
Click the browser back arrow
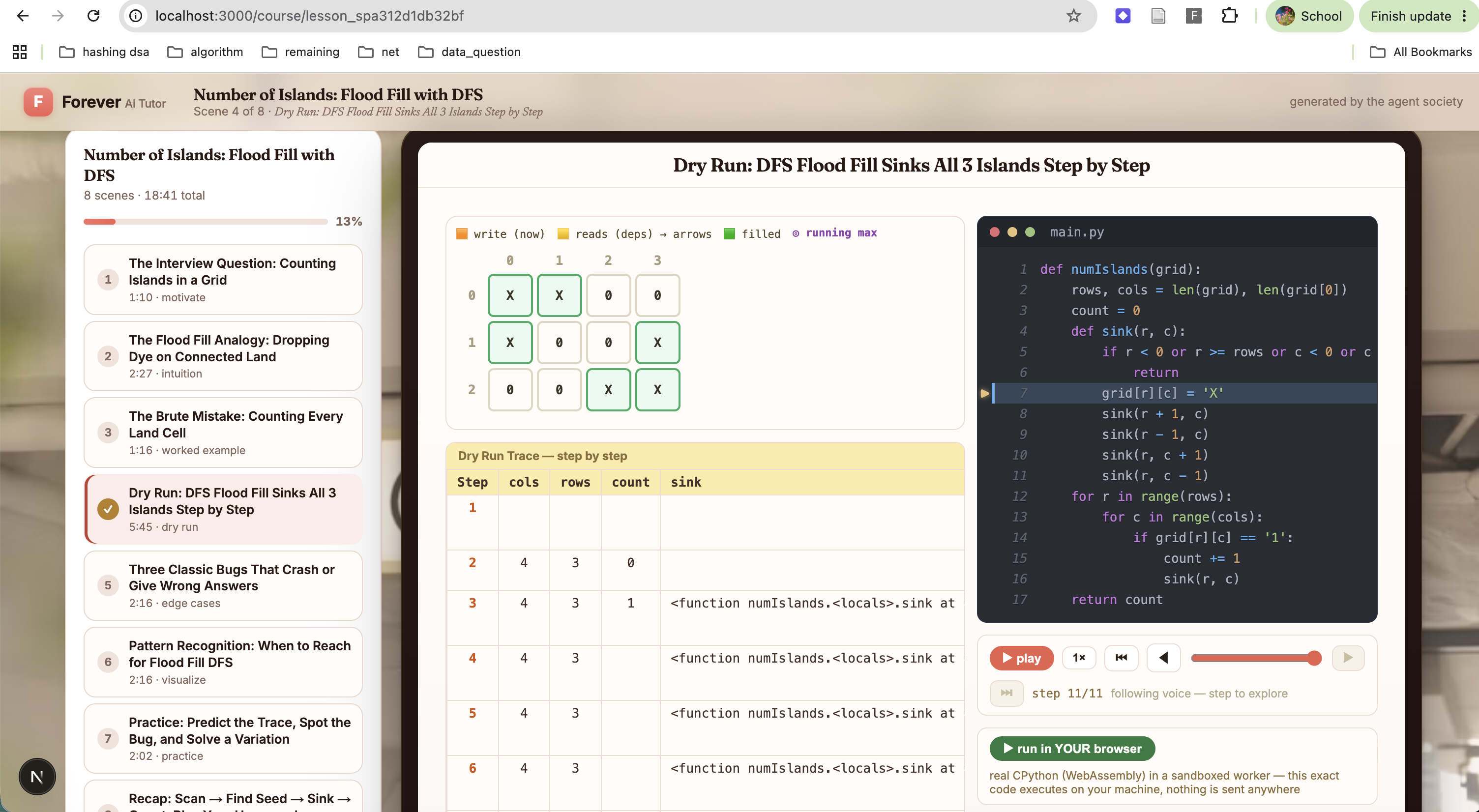coord(23,16)
